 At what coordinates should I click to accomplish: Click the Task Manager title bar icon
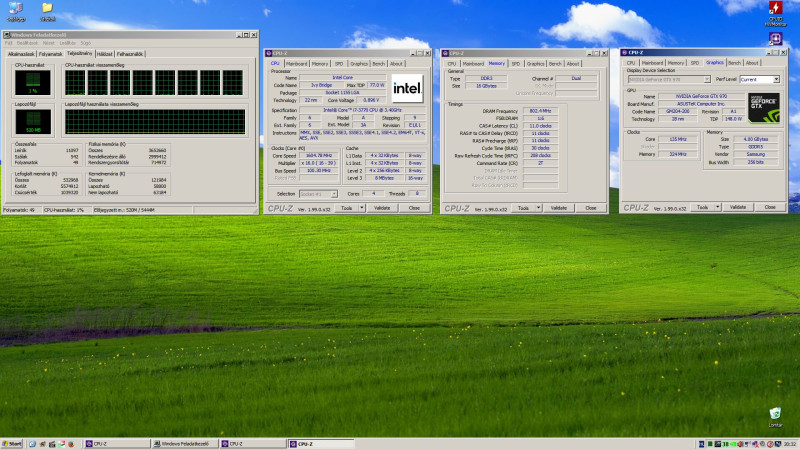pyautogui.click(x=7, y=35)
